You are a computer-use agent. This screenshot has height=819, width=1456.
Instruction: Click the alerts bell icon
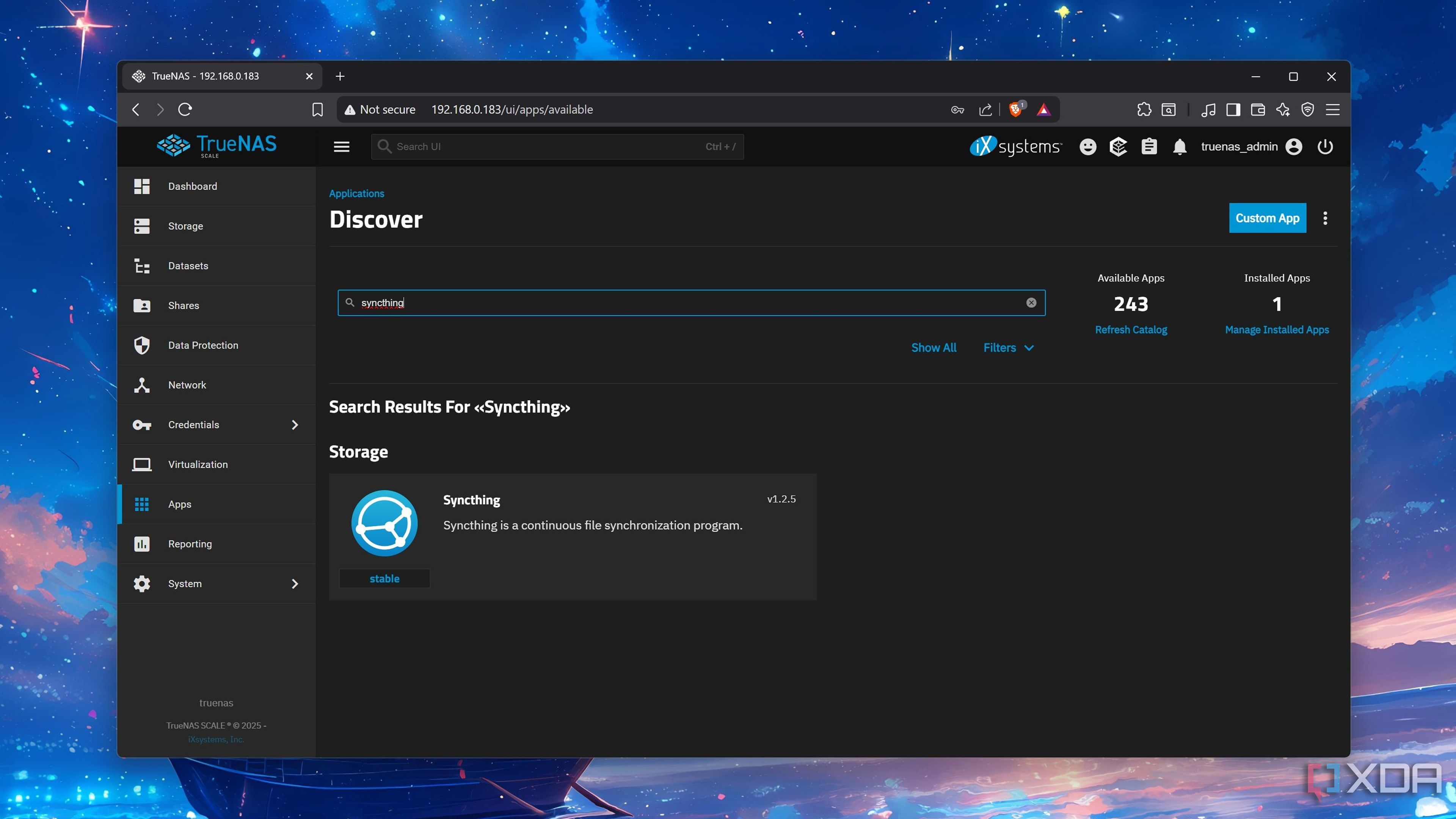[1179, 147]
